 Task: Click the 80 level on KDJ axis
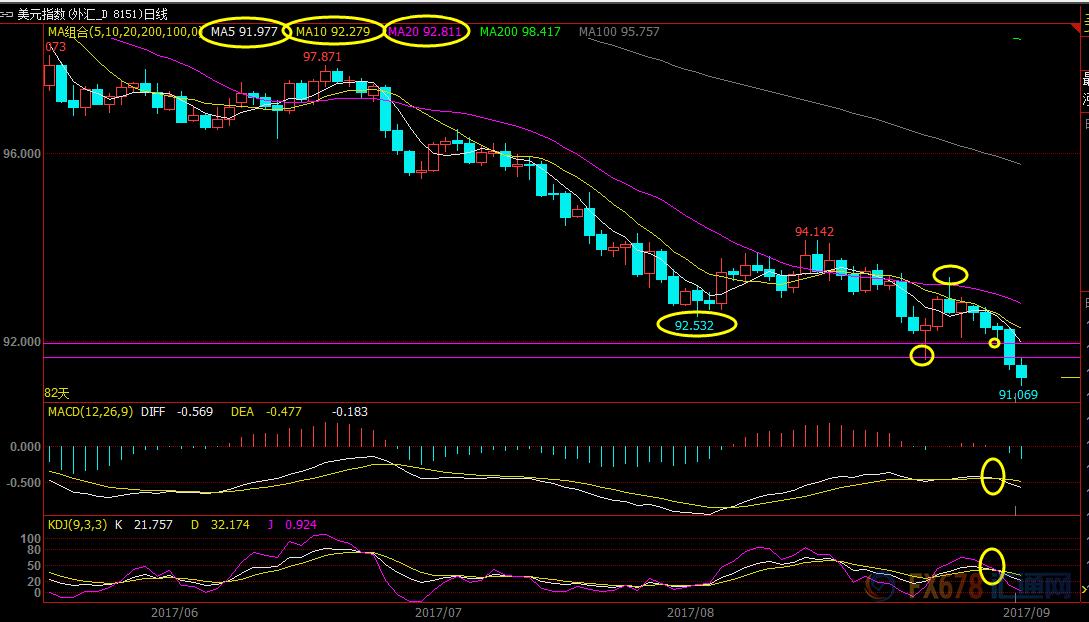click(34, 550)
